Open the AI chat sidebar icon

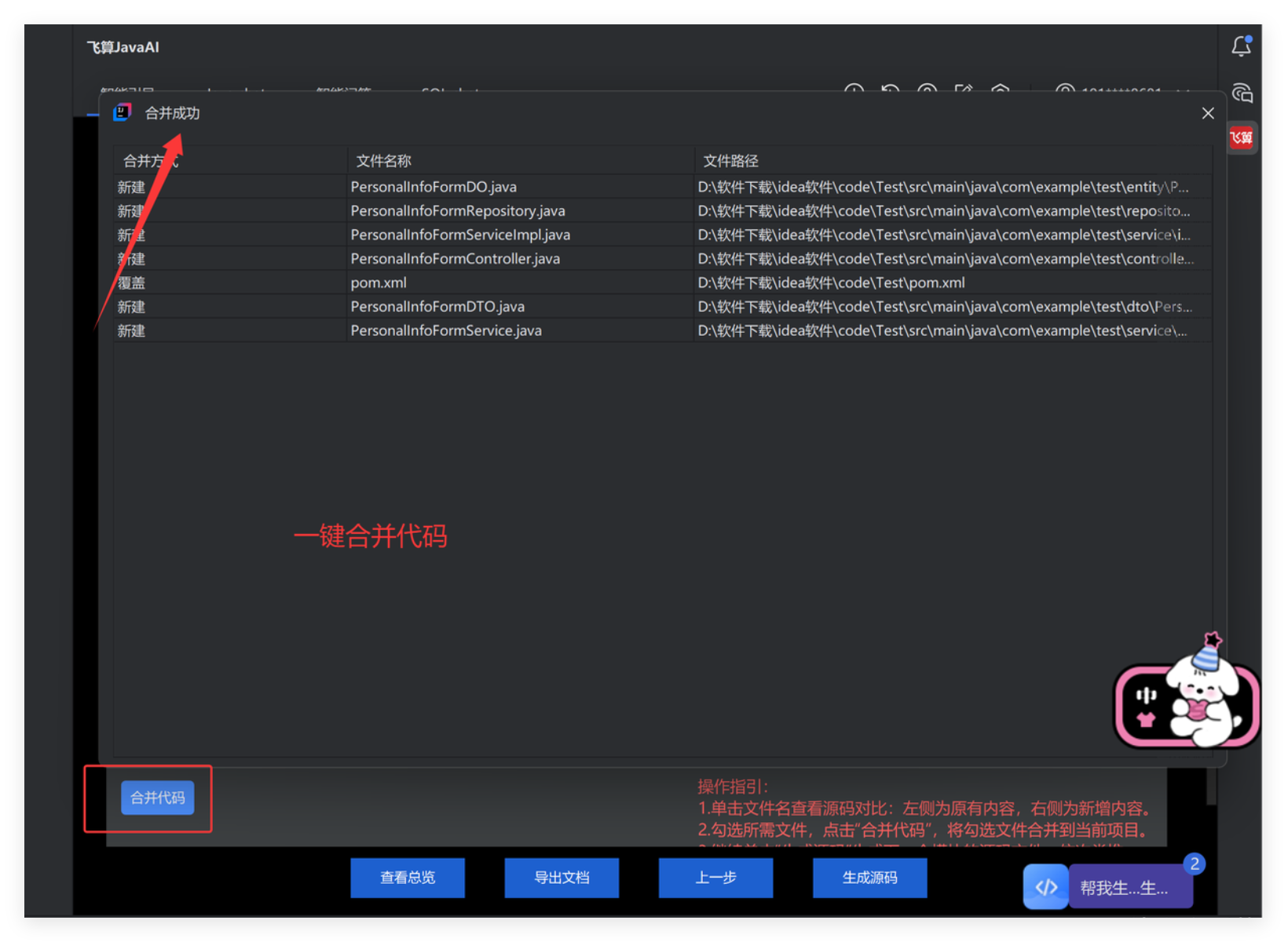click(x=1242, y=93)
